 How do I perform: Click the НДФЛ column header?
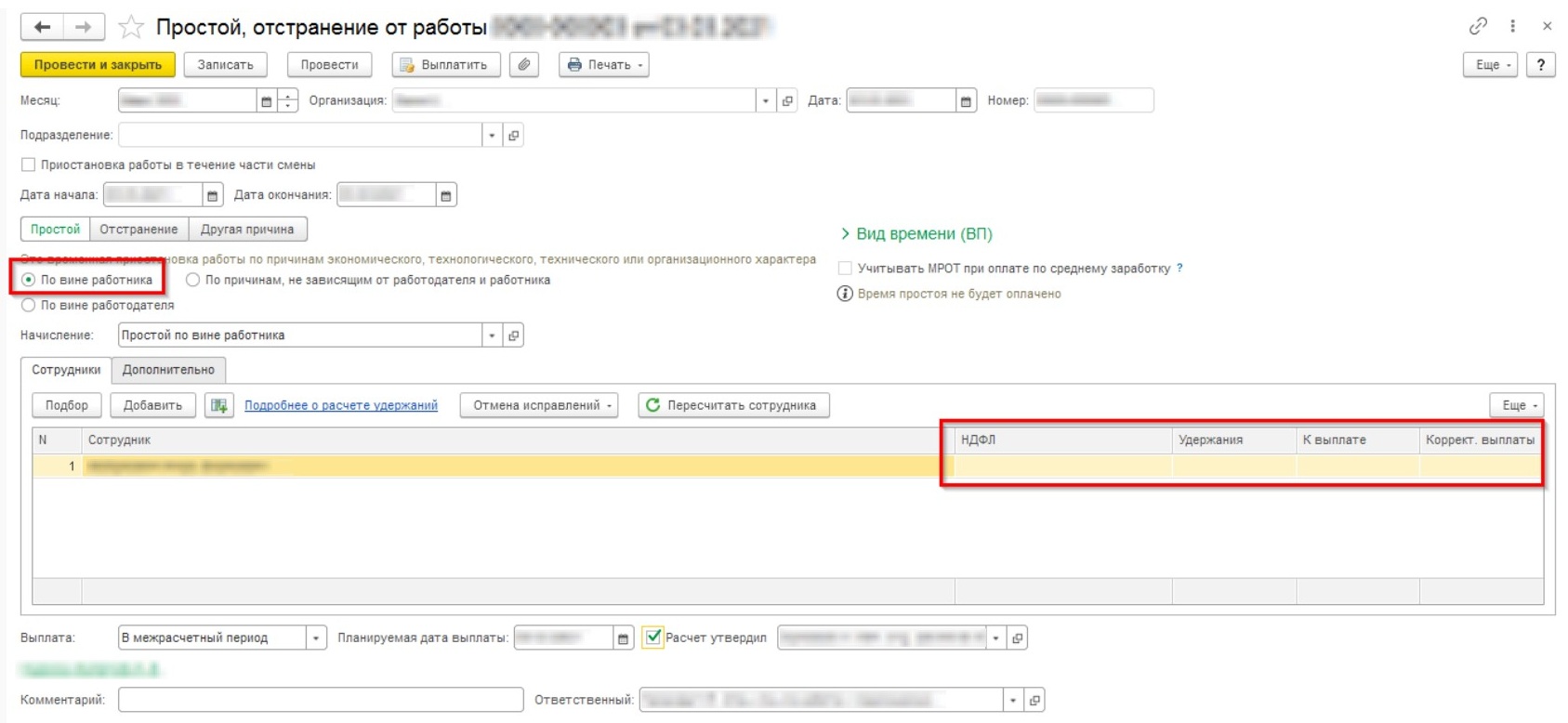1063,440
